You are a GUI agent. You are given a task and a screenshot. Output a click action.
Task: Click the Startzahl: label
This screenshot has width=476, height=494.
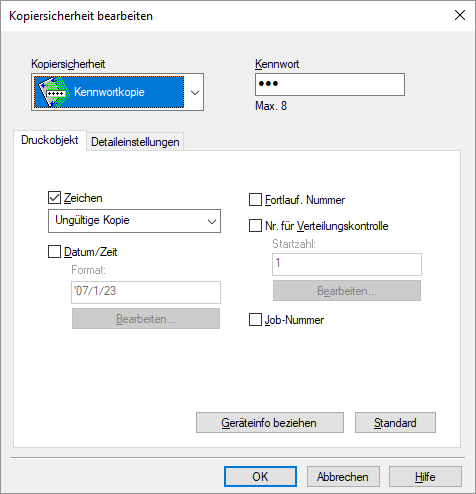click(x=294, y=244)
